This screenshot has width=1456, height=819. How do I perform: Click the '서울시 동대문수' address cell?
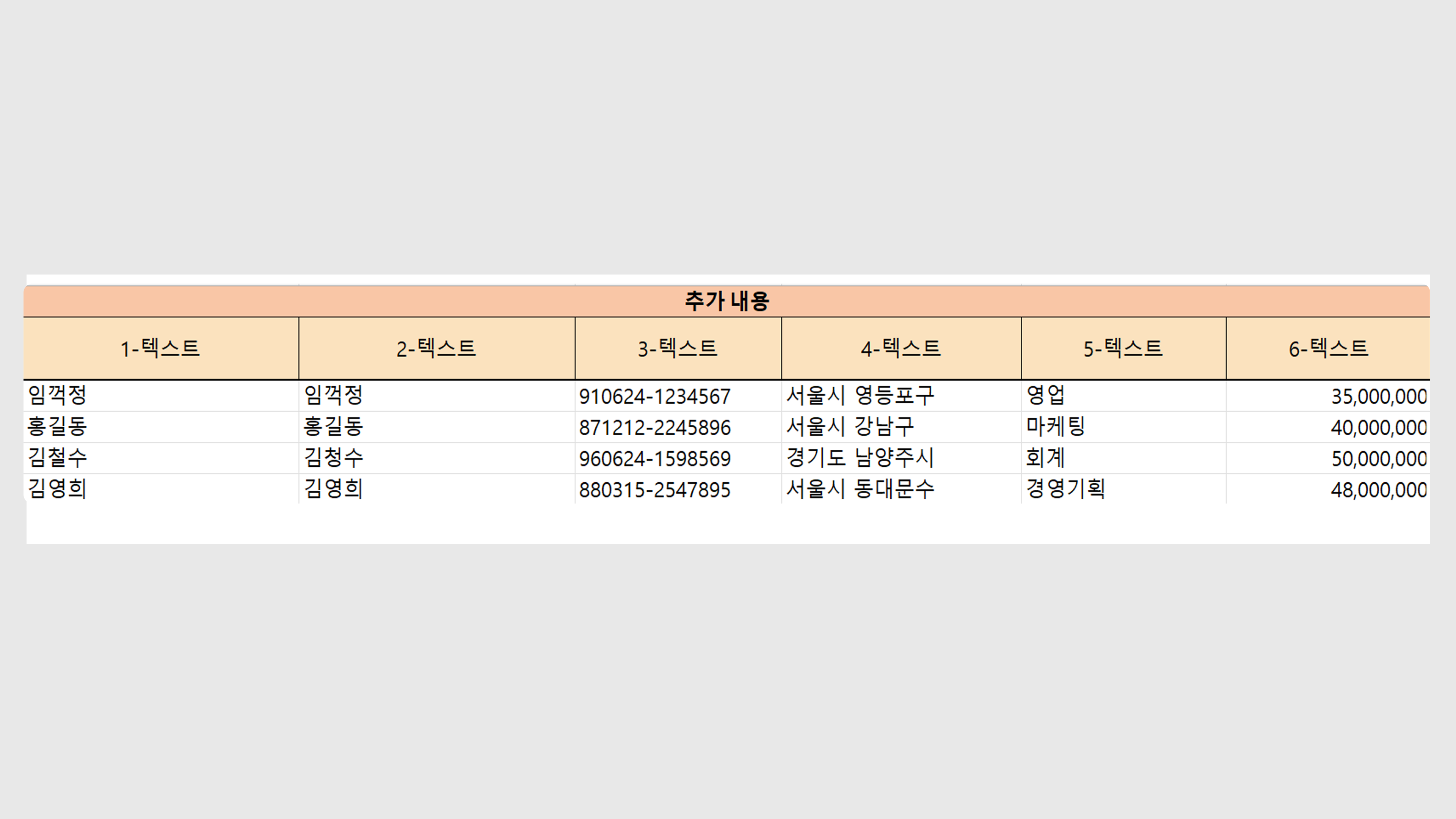(860, 489)
